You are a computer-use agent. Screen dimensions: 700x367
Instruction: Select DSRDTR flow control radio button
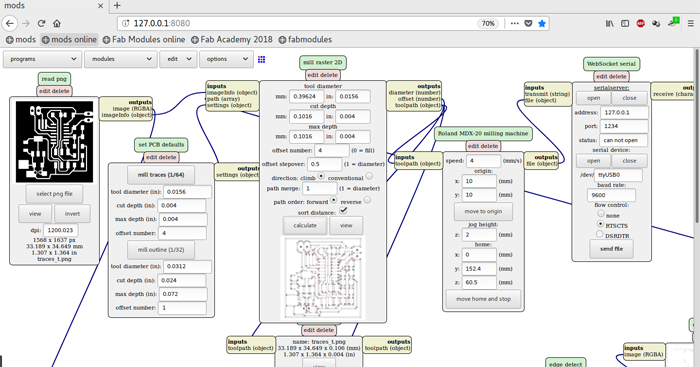click(x=600, y=234)
